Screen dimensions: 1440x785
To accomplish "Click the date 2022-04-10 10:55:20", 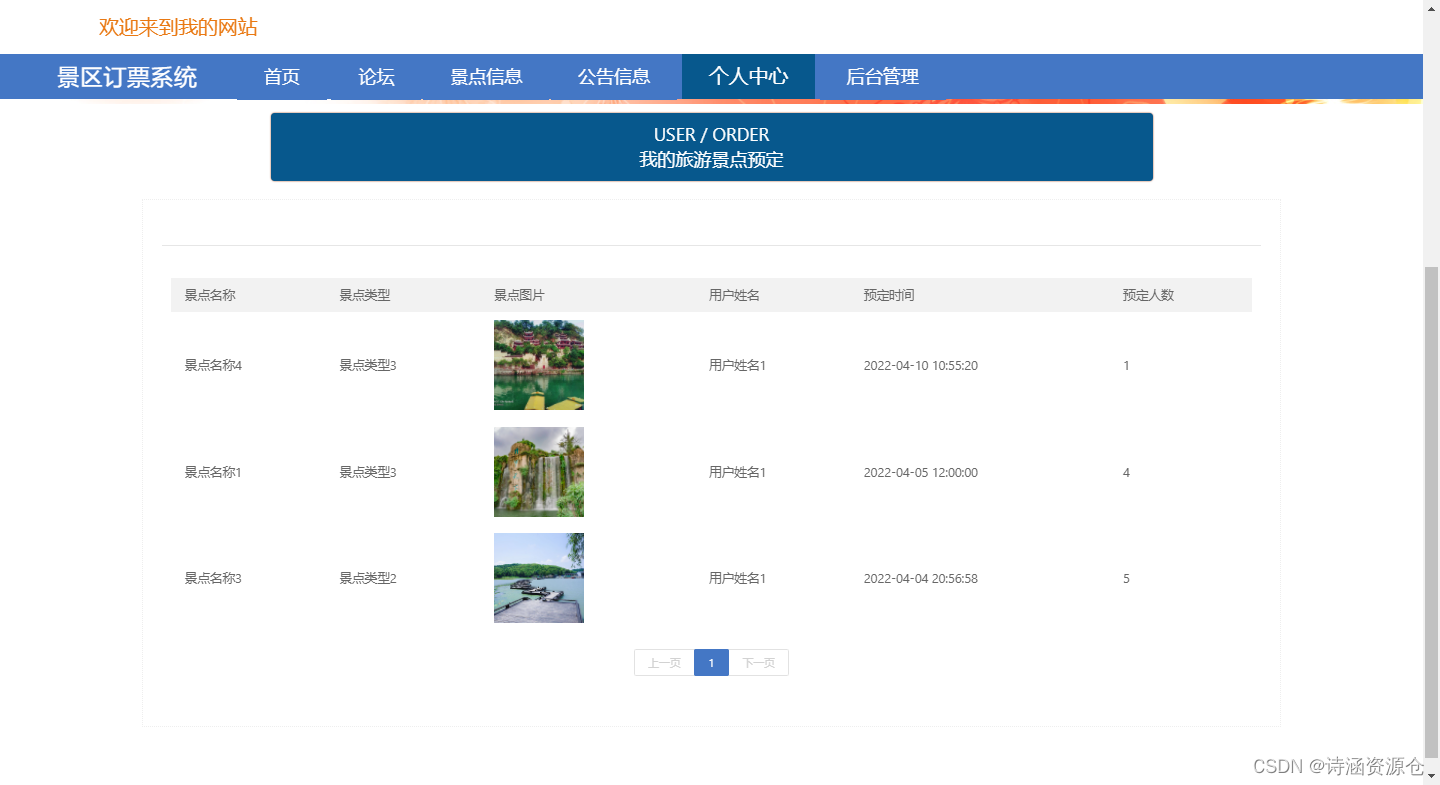I will [921, 365].
